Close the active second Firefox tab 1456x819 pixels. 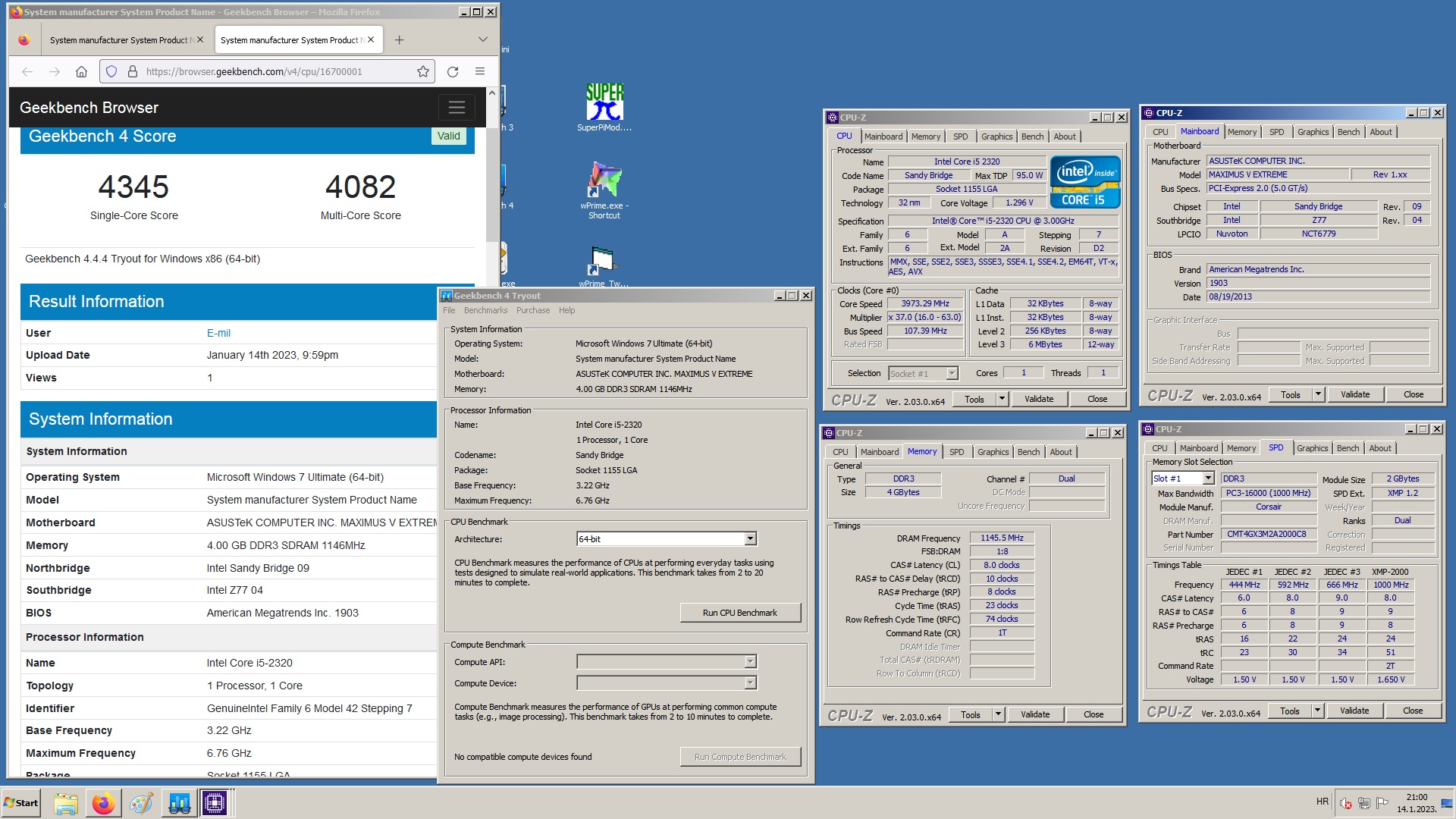point(371,39)
